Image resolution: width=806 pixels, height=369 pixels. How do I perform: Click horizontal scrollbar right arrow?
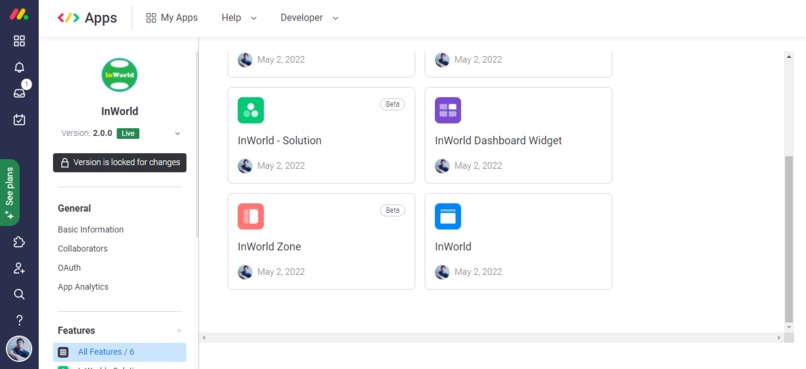point(779,338)
